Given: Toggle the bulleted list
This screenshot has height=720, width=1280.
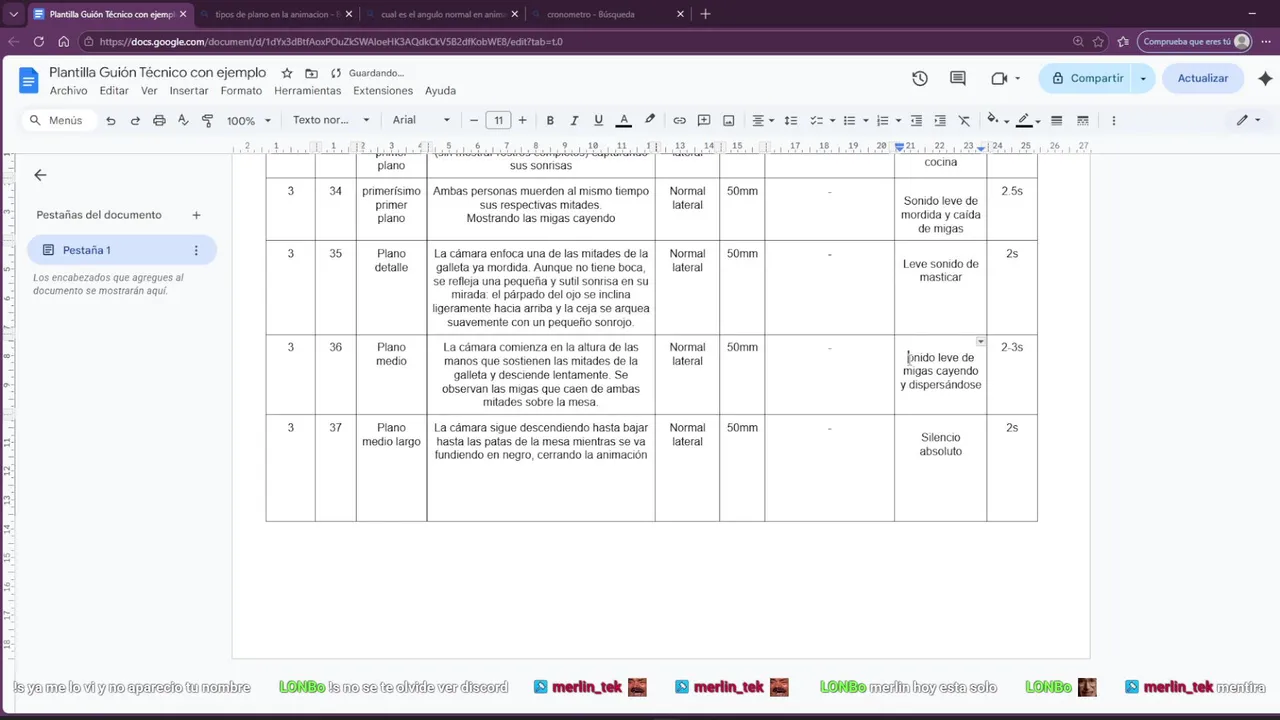Looking at the screenshot, I should (849, 120).
